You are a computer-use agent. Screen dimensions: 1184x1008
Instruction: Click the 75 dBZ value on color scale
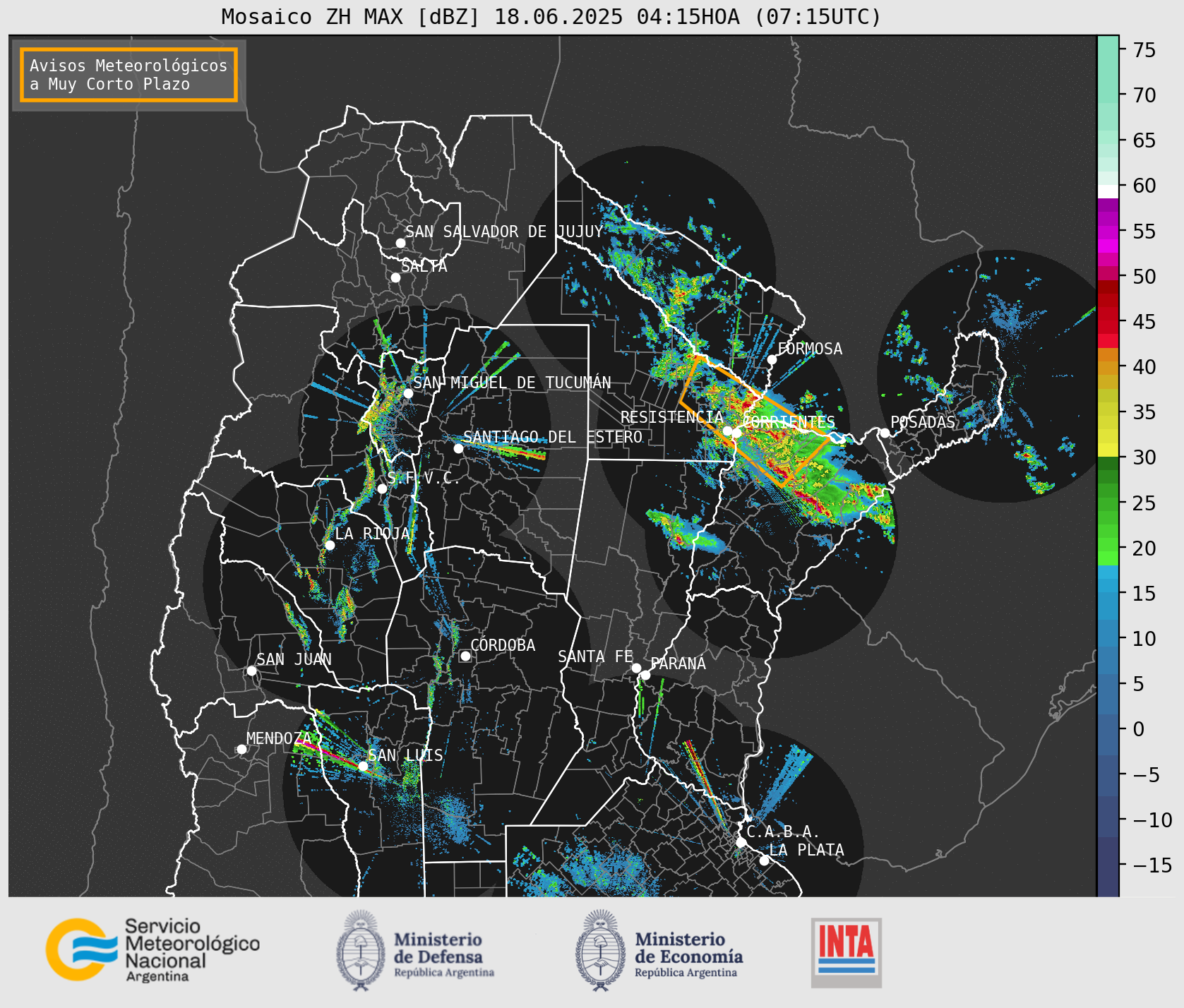coord(1144,49)
